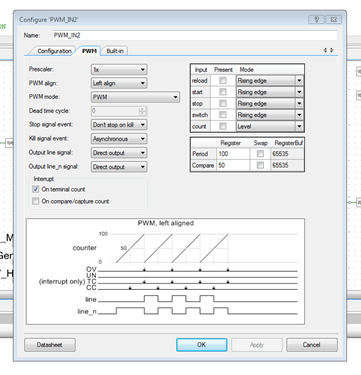361x375 pixels.
Task: Select the PWM tab
Action: (x=89, y=51)
